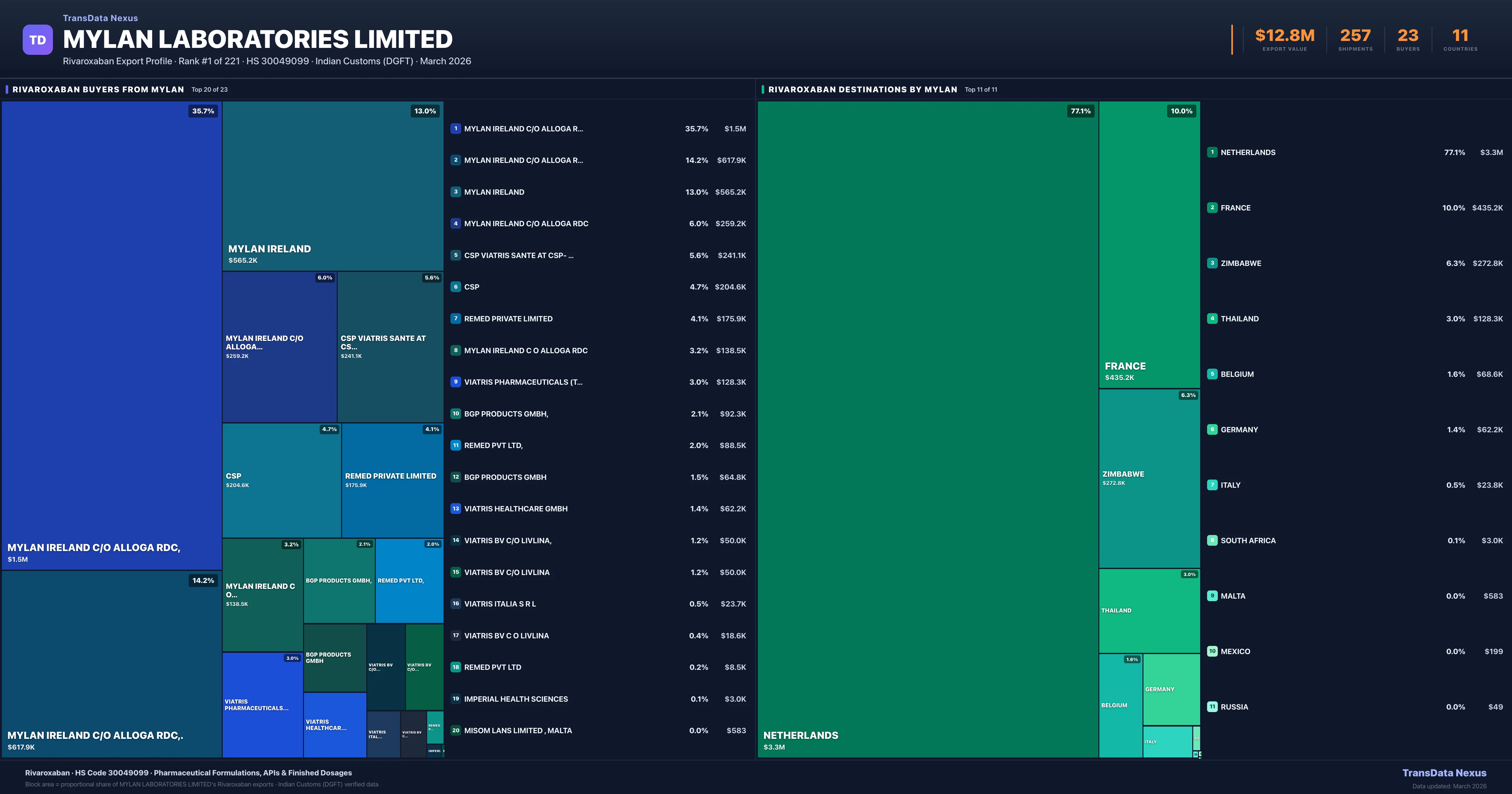Viewport: 1512px width, 794px height.
Task: Select badge 9 next to MALTA
Action: [1212, 595]
